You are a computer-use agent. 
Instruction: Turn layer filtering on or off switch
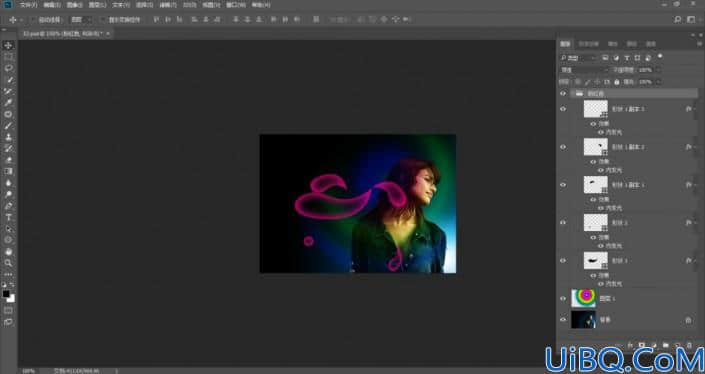[x=660, y=57]
